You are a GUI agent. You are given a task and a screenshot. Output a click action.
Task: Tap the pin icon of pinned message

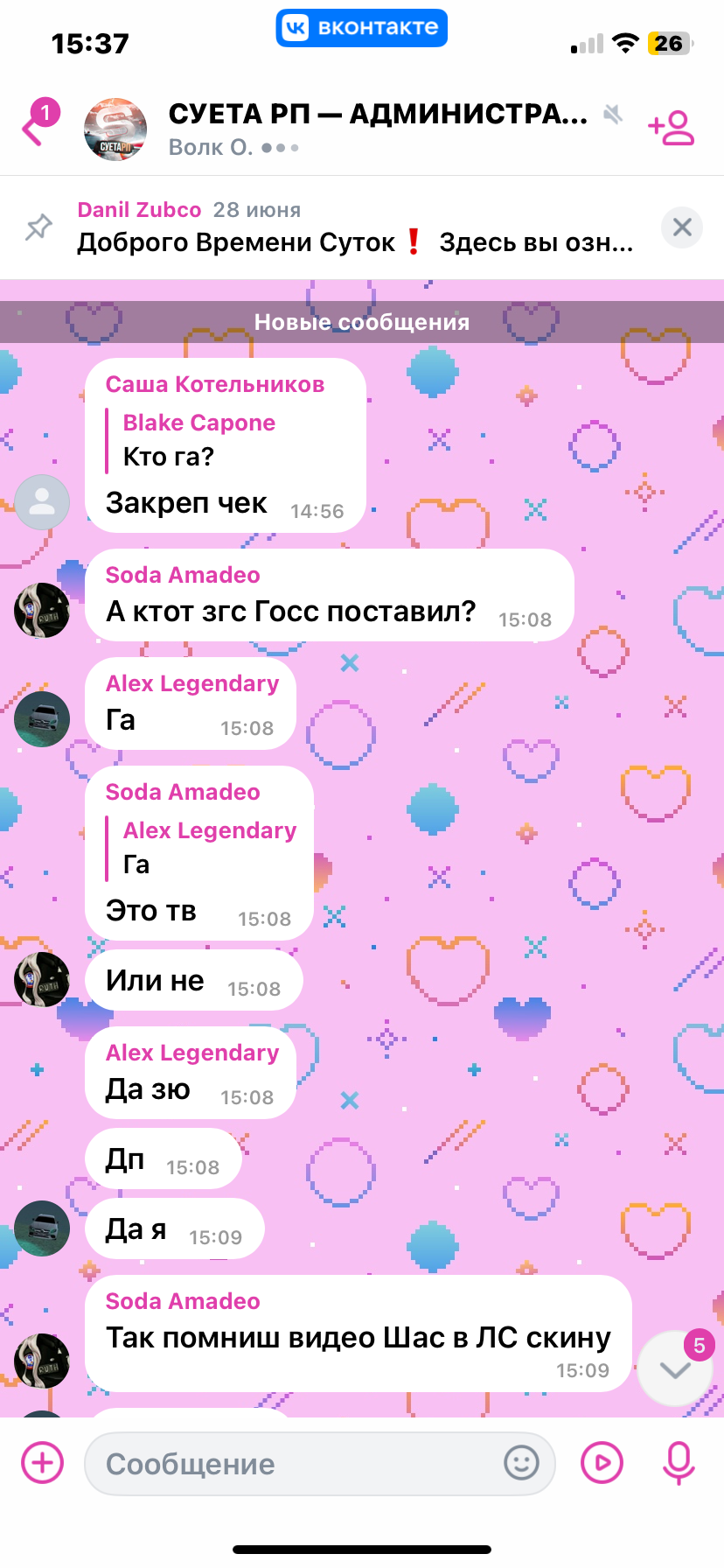click(38, 227)
